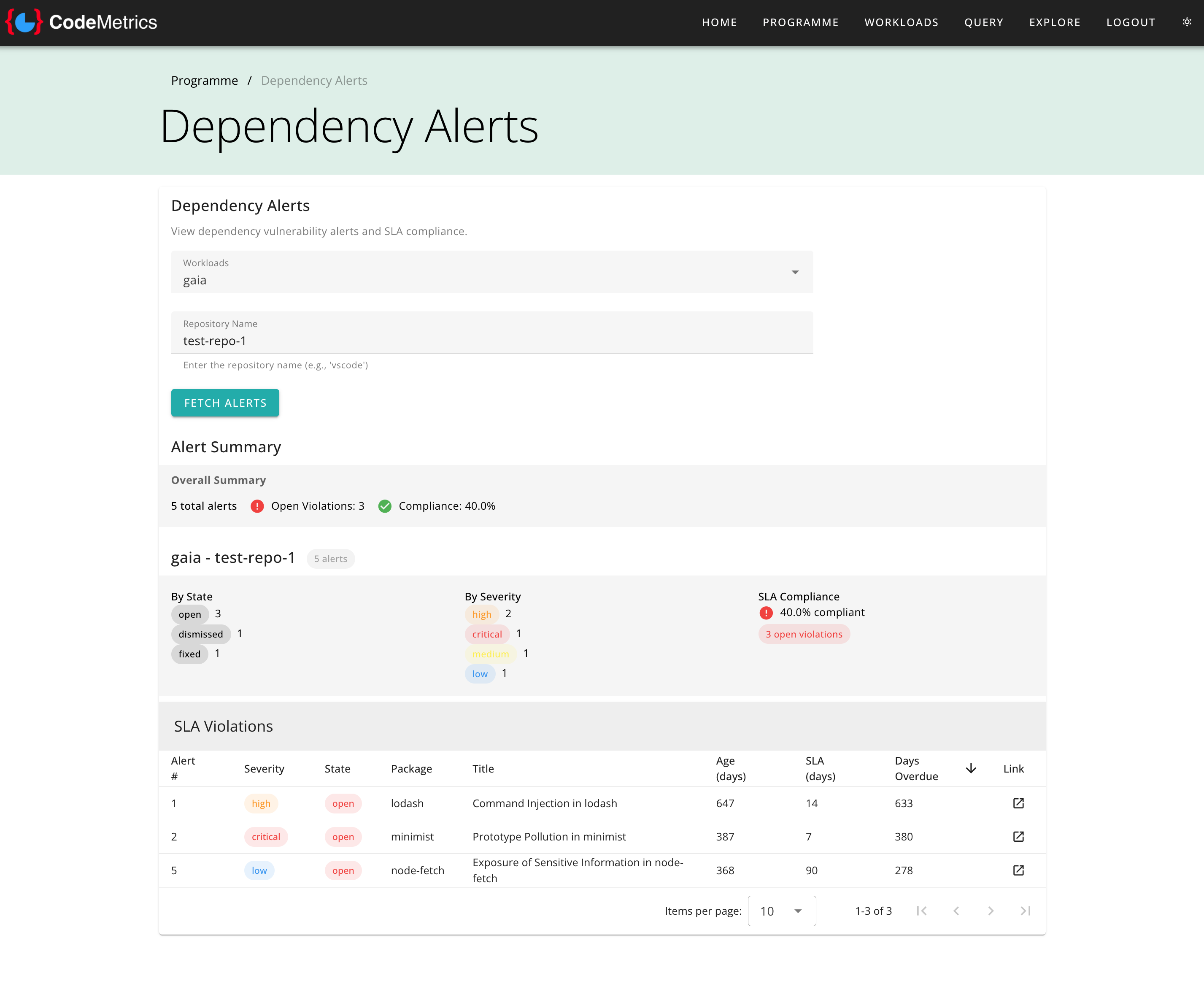Open external link for node-fetch alert
Viewport: 1204px width, 989px height.
pyautogui.click(x=1018, y=870)
